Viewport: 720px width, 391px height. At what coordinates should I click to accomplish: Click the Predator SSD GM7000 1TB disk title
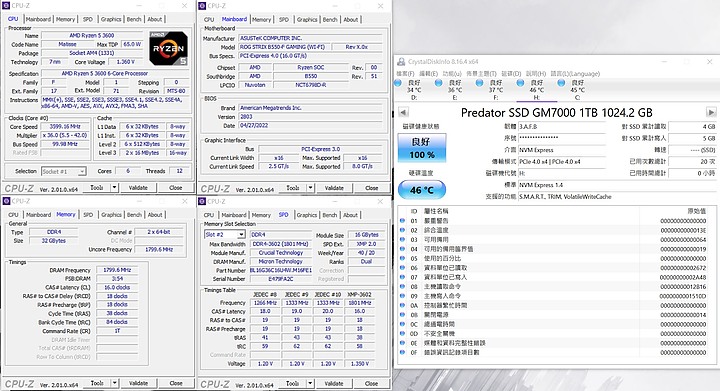coord(557,112)
